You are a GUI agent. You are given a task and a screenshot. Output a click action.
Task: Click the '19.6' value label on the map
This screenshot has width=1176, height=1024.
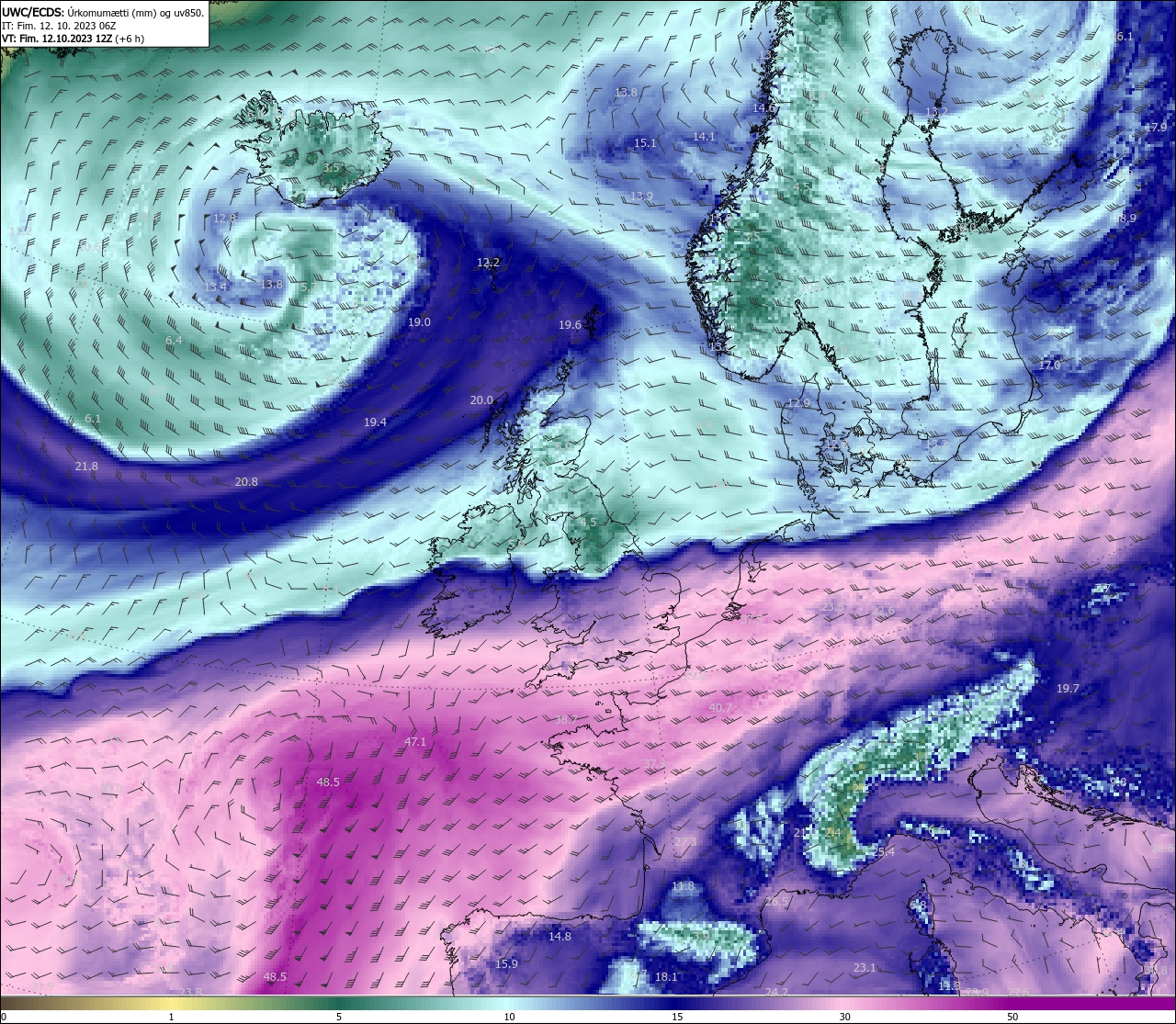pyautogui.click(x=570, y=325)
